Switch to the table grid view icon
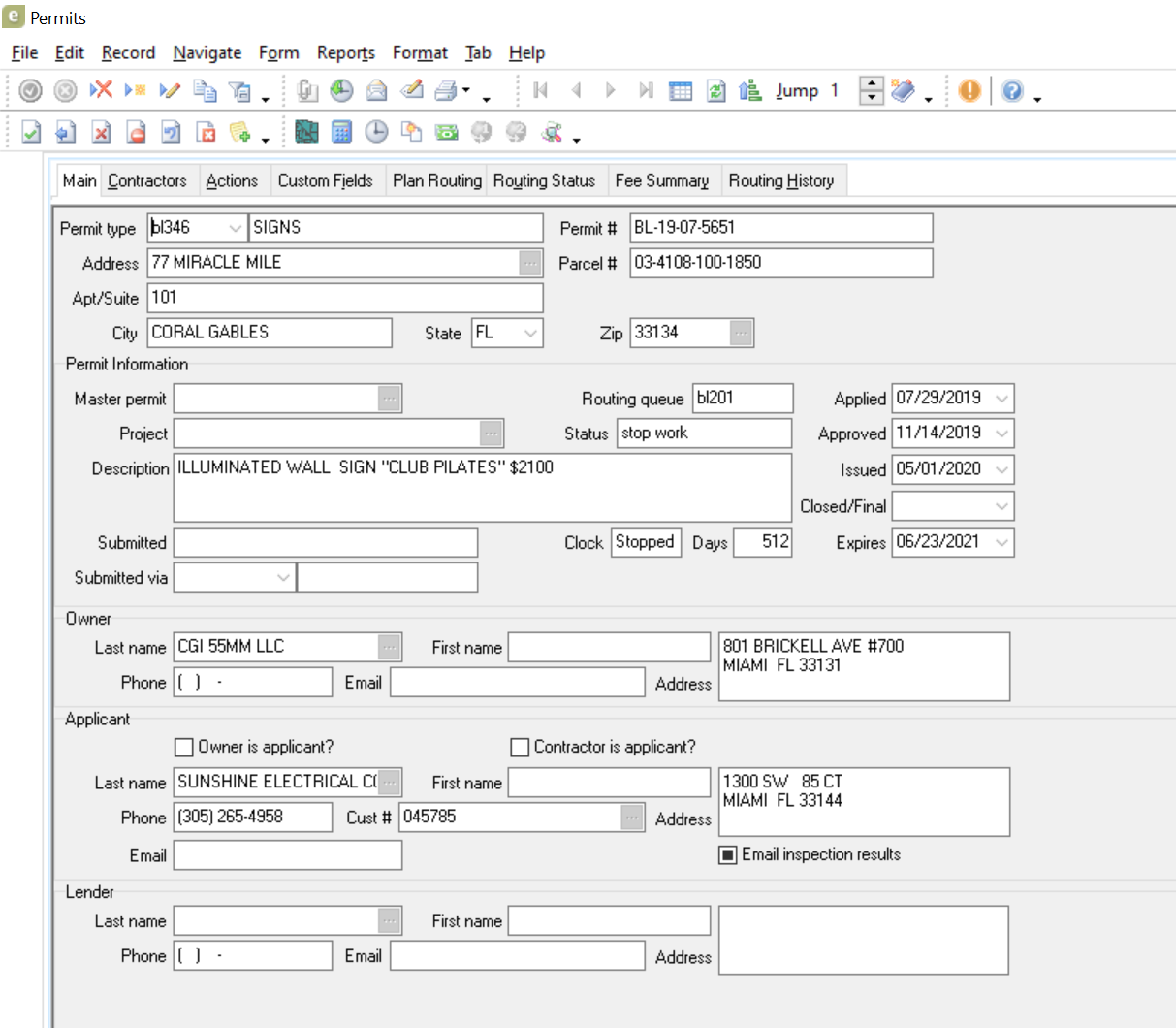Screen dimensions: 1176x1028 (x=681, y=90)
